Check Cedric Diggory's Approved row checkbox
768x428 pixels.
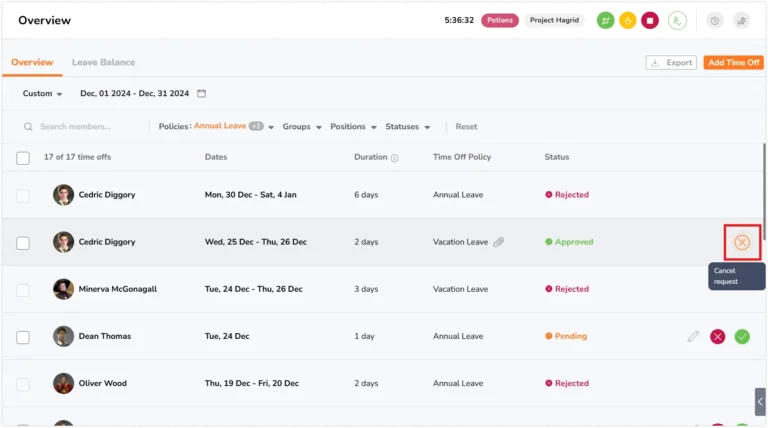[23, 243]
